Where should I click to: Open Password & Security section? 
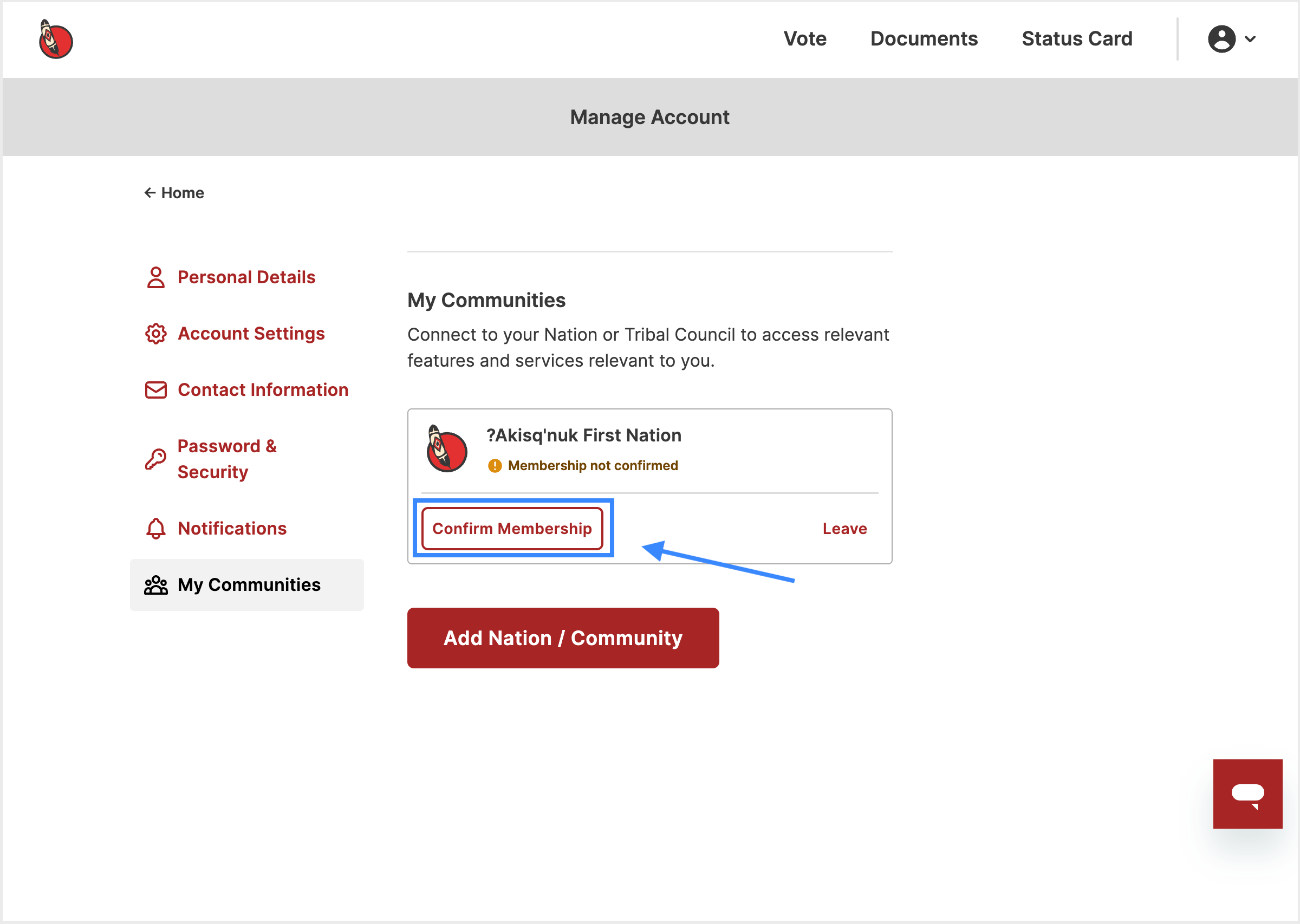click(x=227, y=459)
